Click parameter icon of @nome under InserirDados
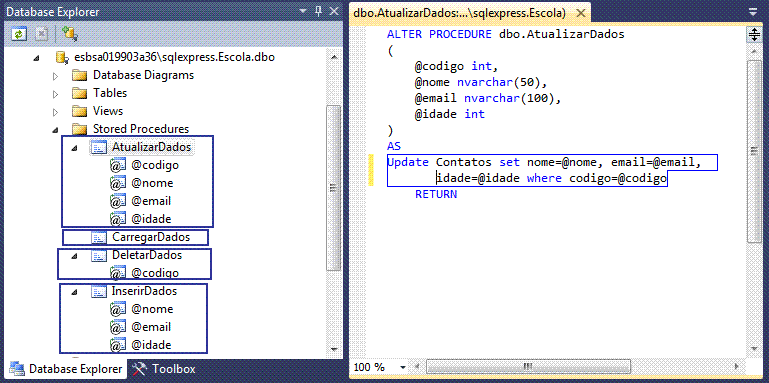769x383 pixels. click(x=118, y=309)
